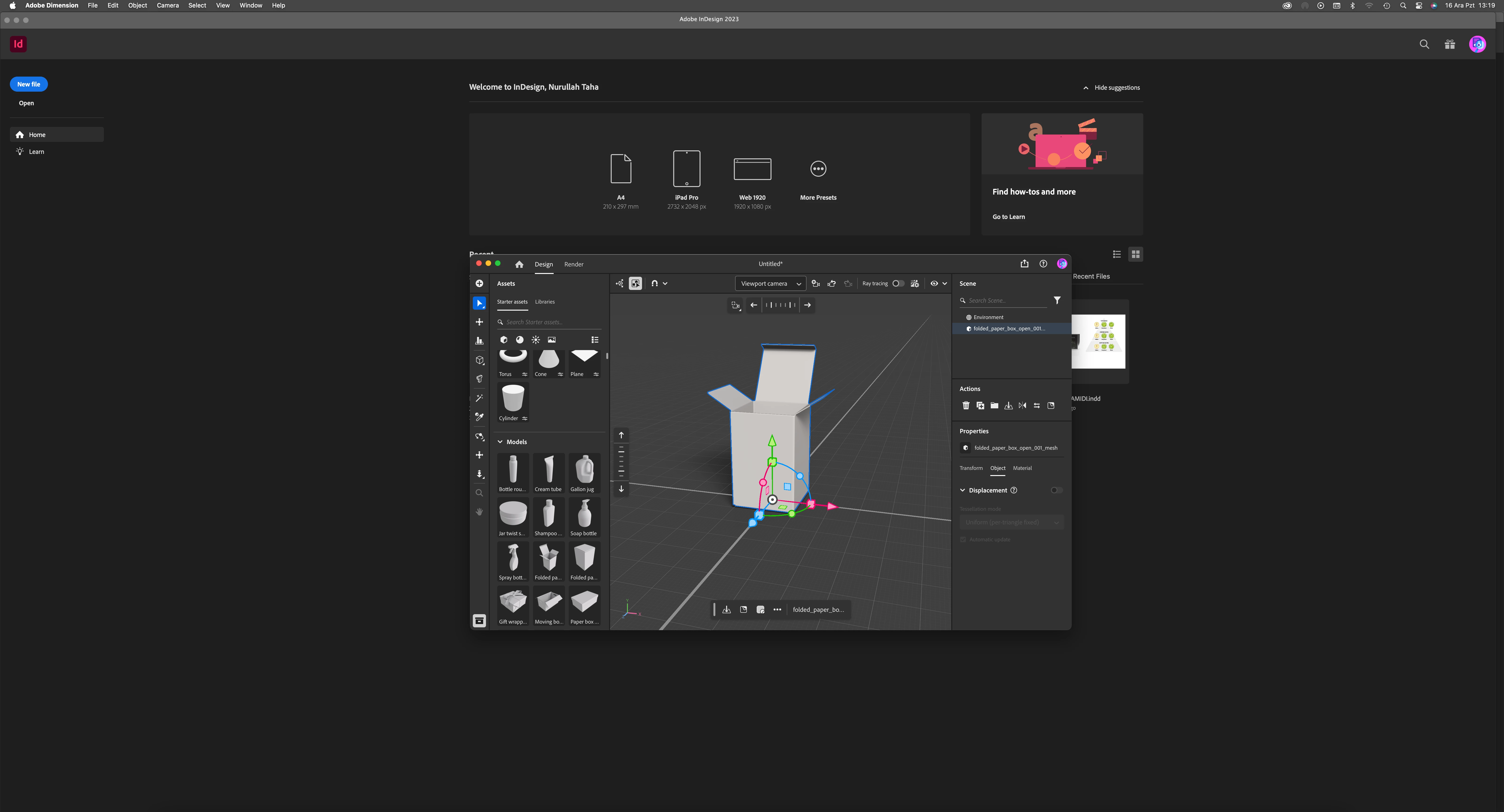
Task: Open the Viewport camera dropdown
Action: (770, 284)
